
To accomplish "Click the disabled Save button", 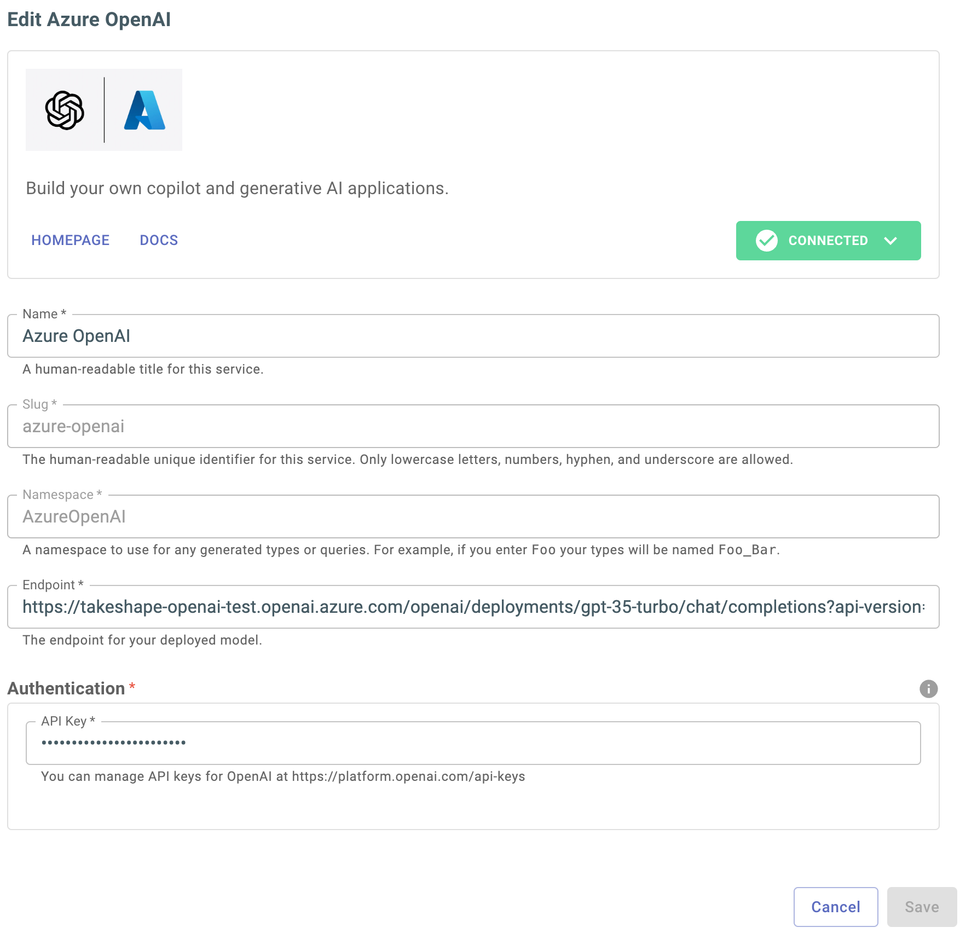I will (922, 906).
